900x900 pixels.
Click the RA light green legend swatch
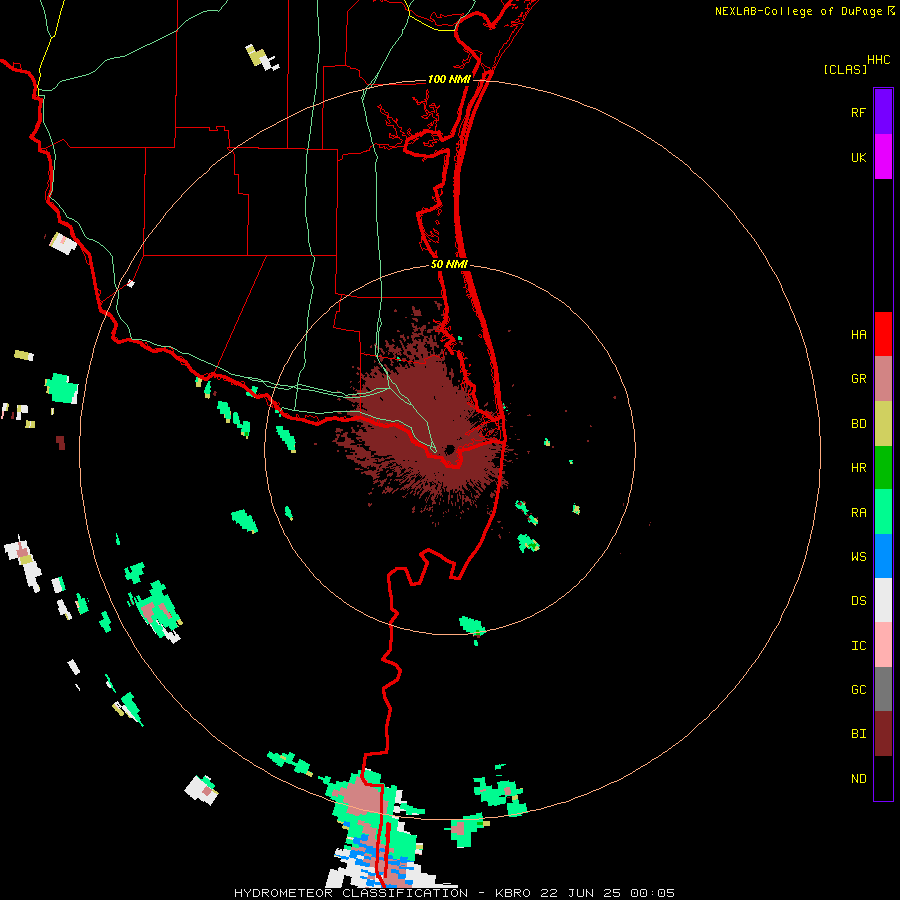point(883,512)
